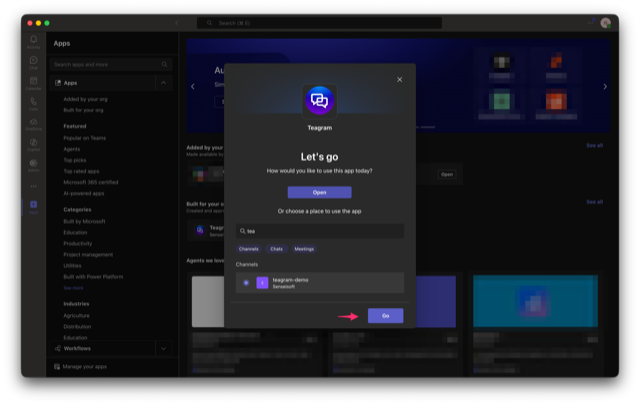Select AI-powered apps
Screen dimensions: 640x405
(84, 193)
